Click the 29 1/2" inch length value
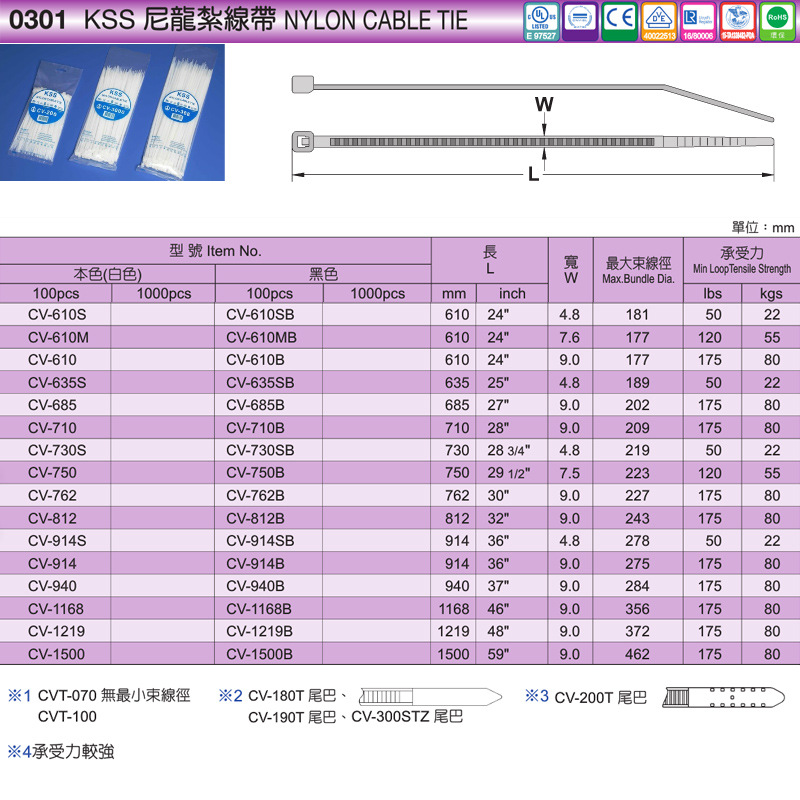 pos(508,472)
